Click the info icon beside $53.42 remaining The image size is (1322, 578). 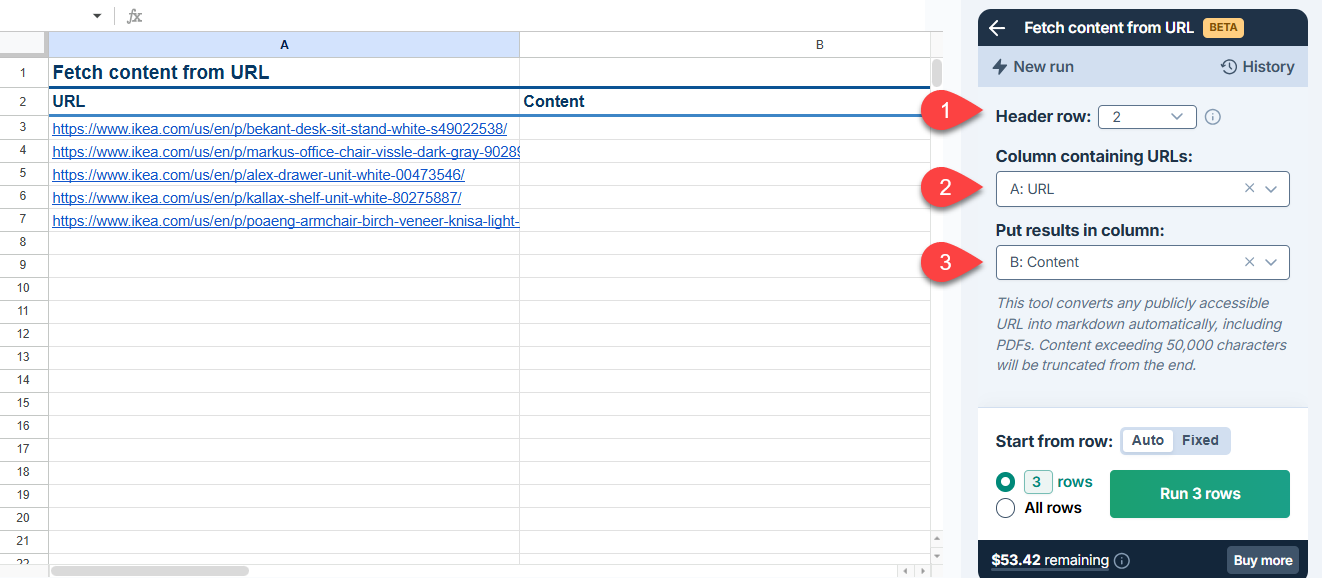[1121, 560]
